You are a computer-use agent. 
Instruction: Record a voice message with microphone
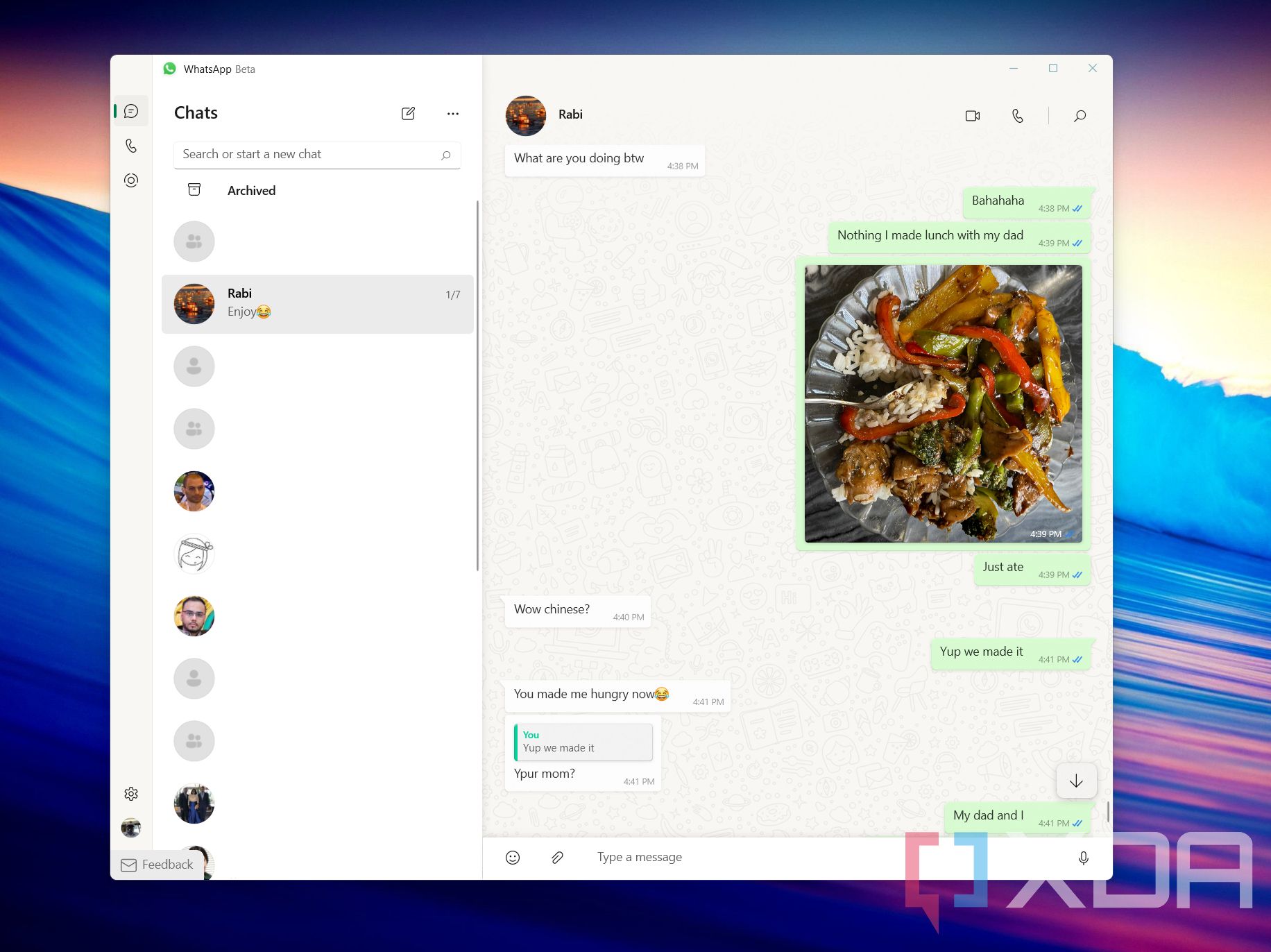pyautogui.click(x=1083, y=858)
